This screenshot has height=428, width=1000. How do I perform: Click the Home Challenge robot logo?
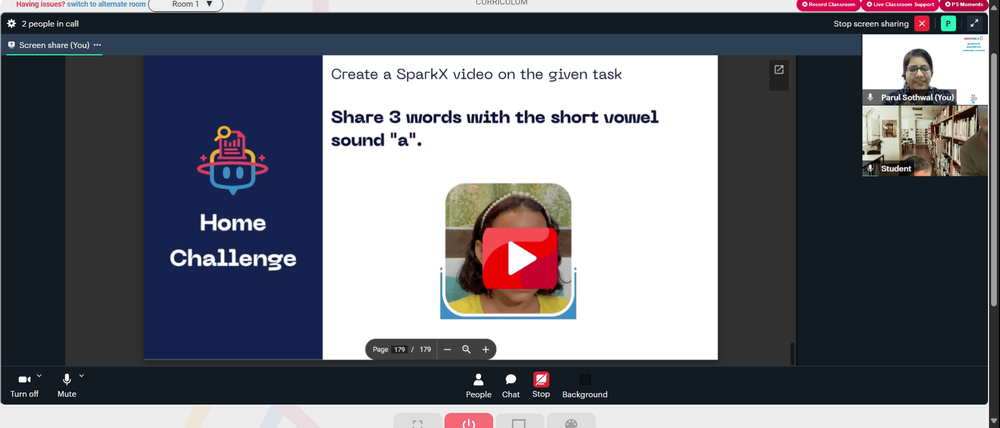(x=233, y=161)
